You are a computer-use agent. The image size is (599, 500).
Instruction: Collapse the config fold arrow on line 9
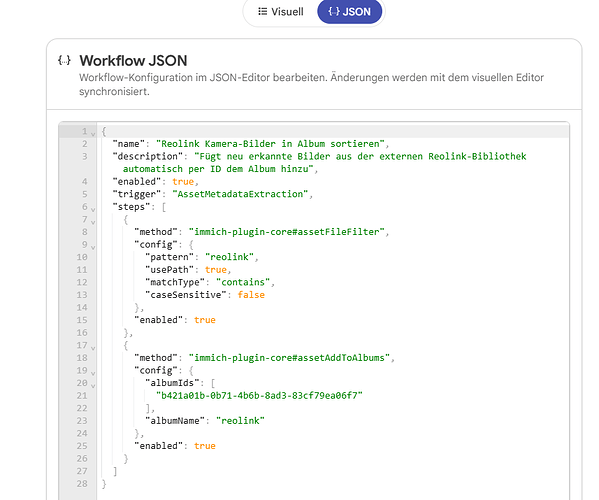[93, 247]
